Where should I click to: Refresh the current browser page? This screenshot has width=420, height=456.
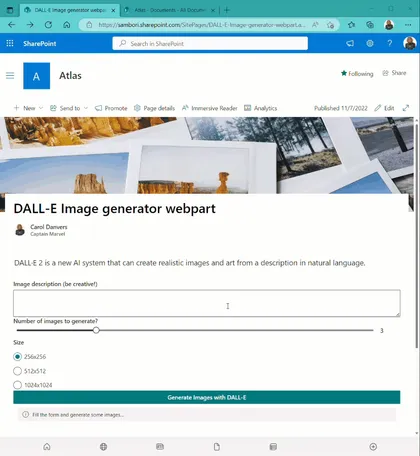[48, 25]
